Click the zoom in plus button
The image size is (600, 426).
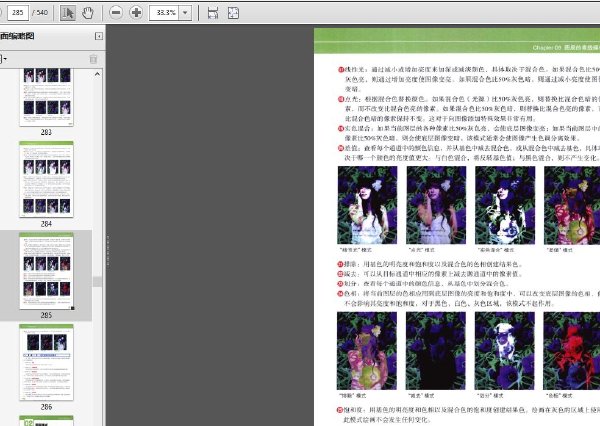tap(136, 13)
